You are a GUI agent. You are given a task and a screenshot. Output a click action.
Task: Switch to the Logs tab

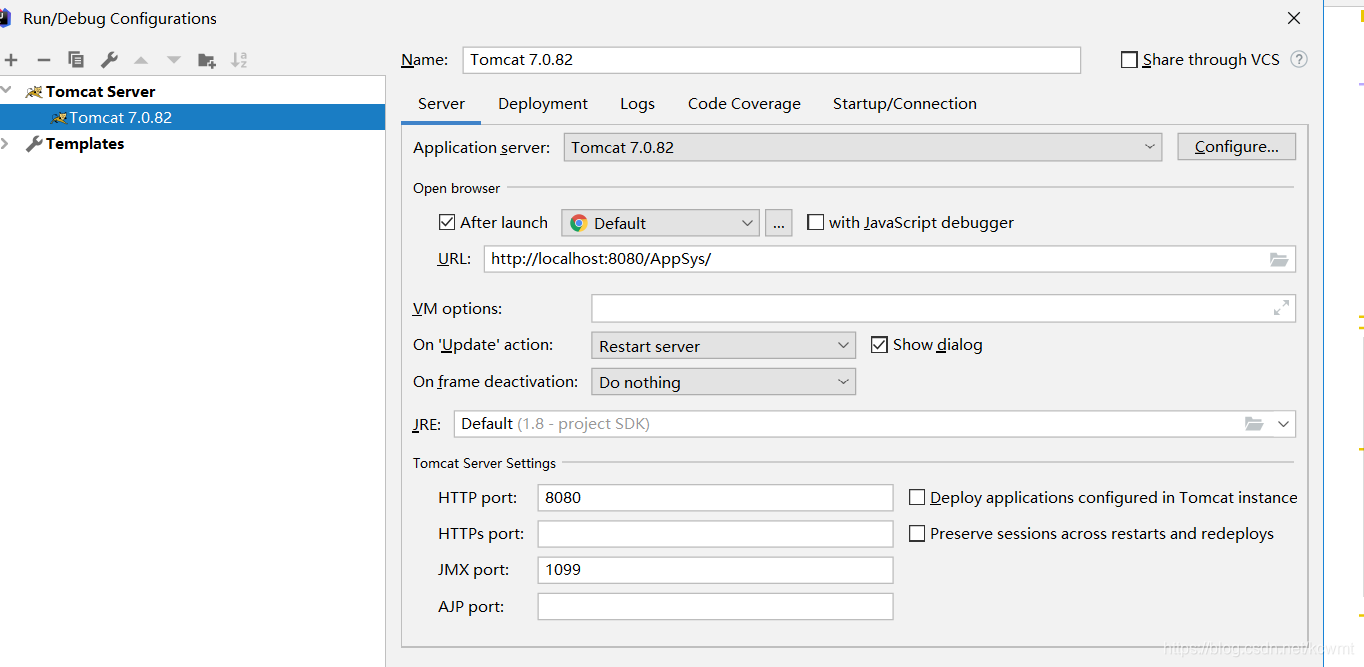(637, 104)
